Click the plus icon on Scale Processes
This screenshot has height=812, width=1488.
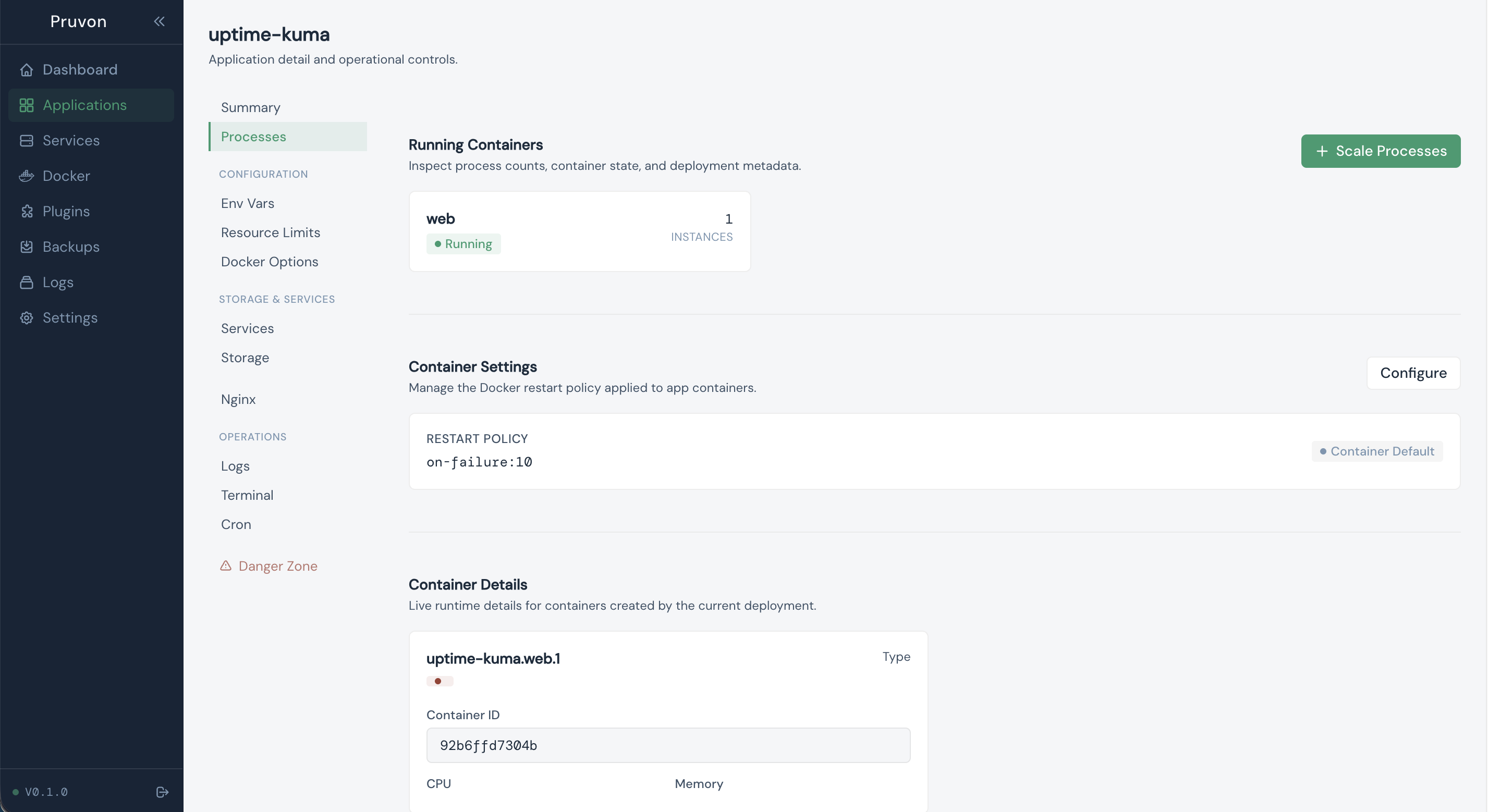click(x=1322, y=151)
